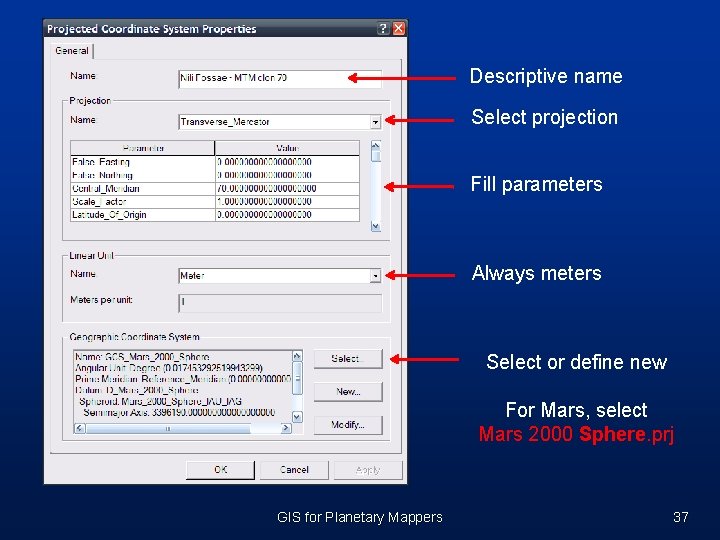
Task: Click the Apply button
Action: click(368, 470)
